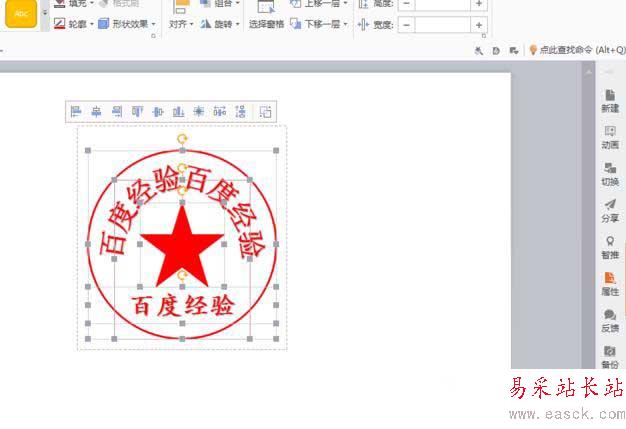Viewport: 626px width, 429px height.
Task: Center selected objects horizontally
Action: [x=96, y=112]
